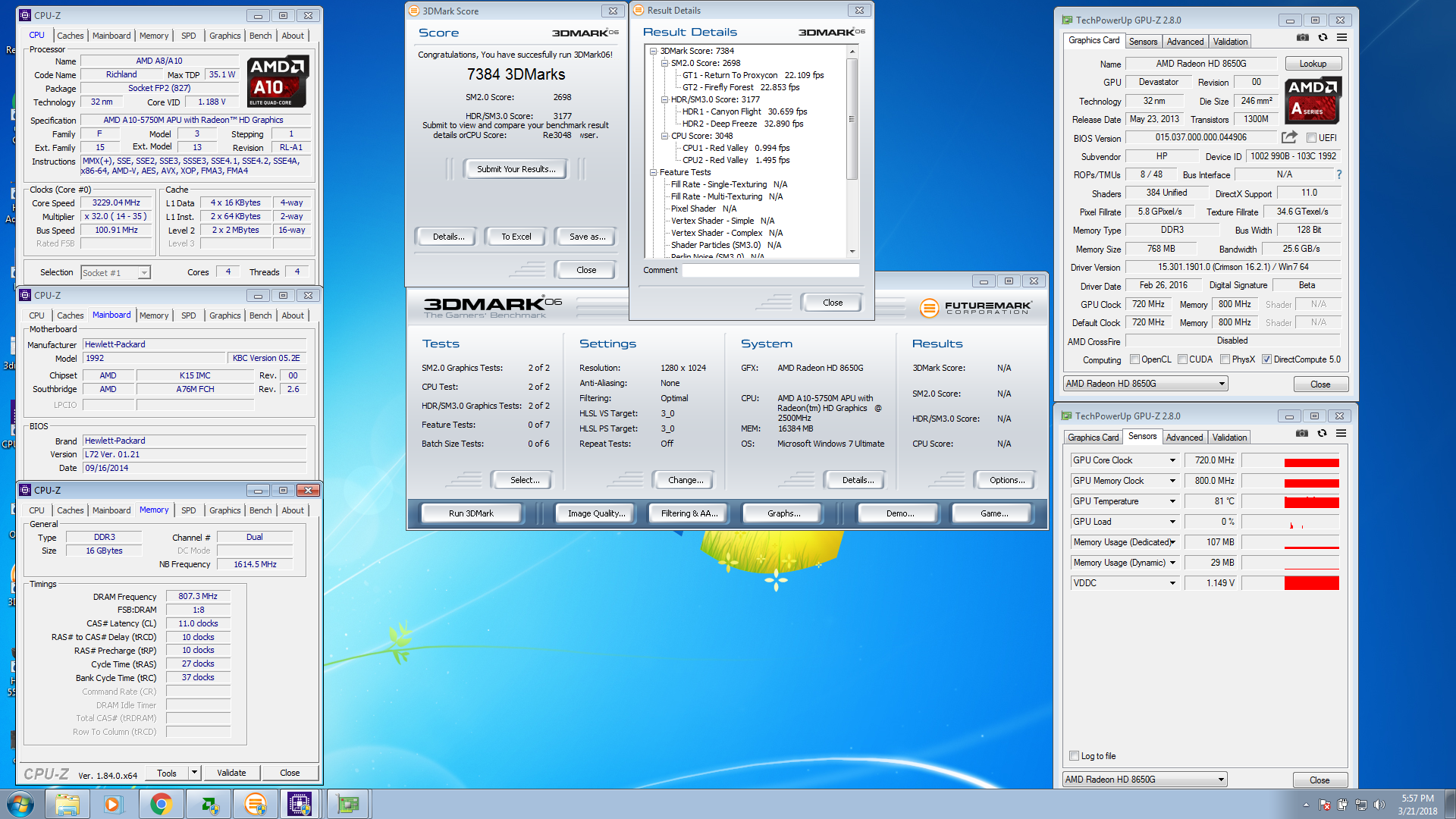Open Bench tab in bottom CPU-Z window
The width and height of the screenshot is (1456, 819).
pyautogui.click(x=260, y=510)
